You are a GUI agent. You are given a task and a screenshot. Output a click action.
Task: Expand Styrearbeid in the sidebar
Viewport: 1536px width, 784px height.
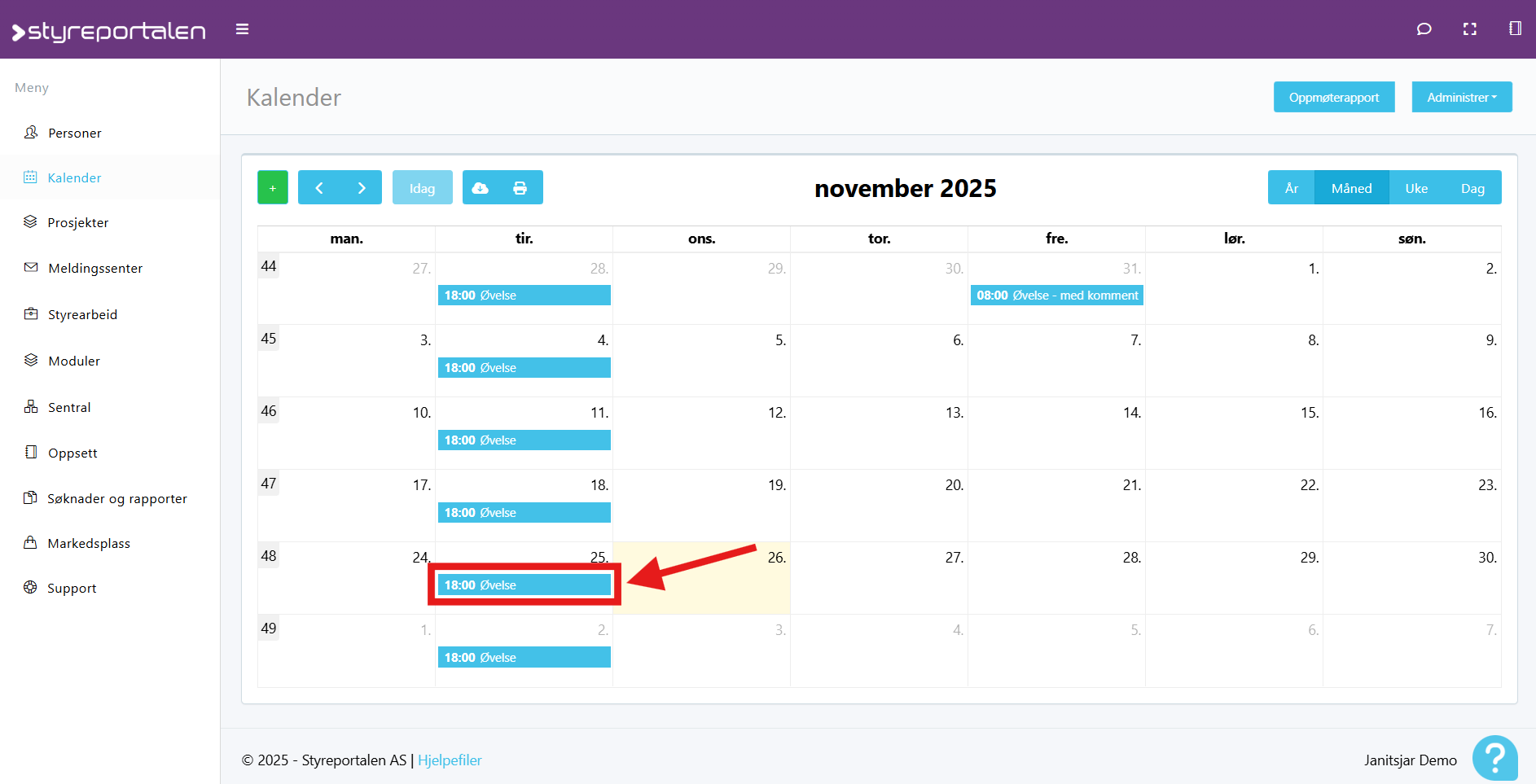click(82, 314)
